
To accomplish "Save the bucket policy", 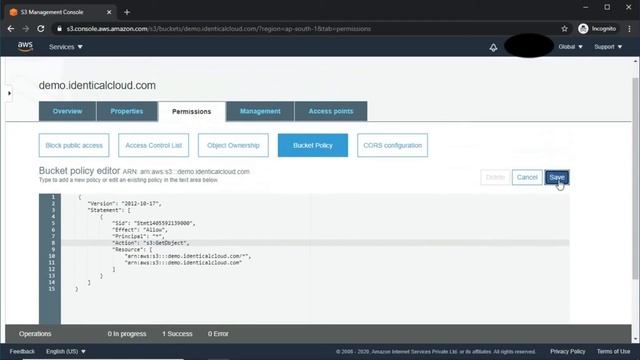I will [557, 177].
